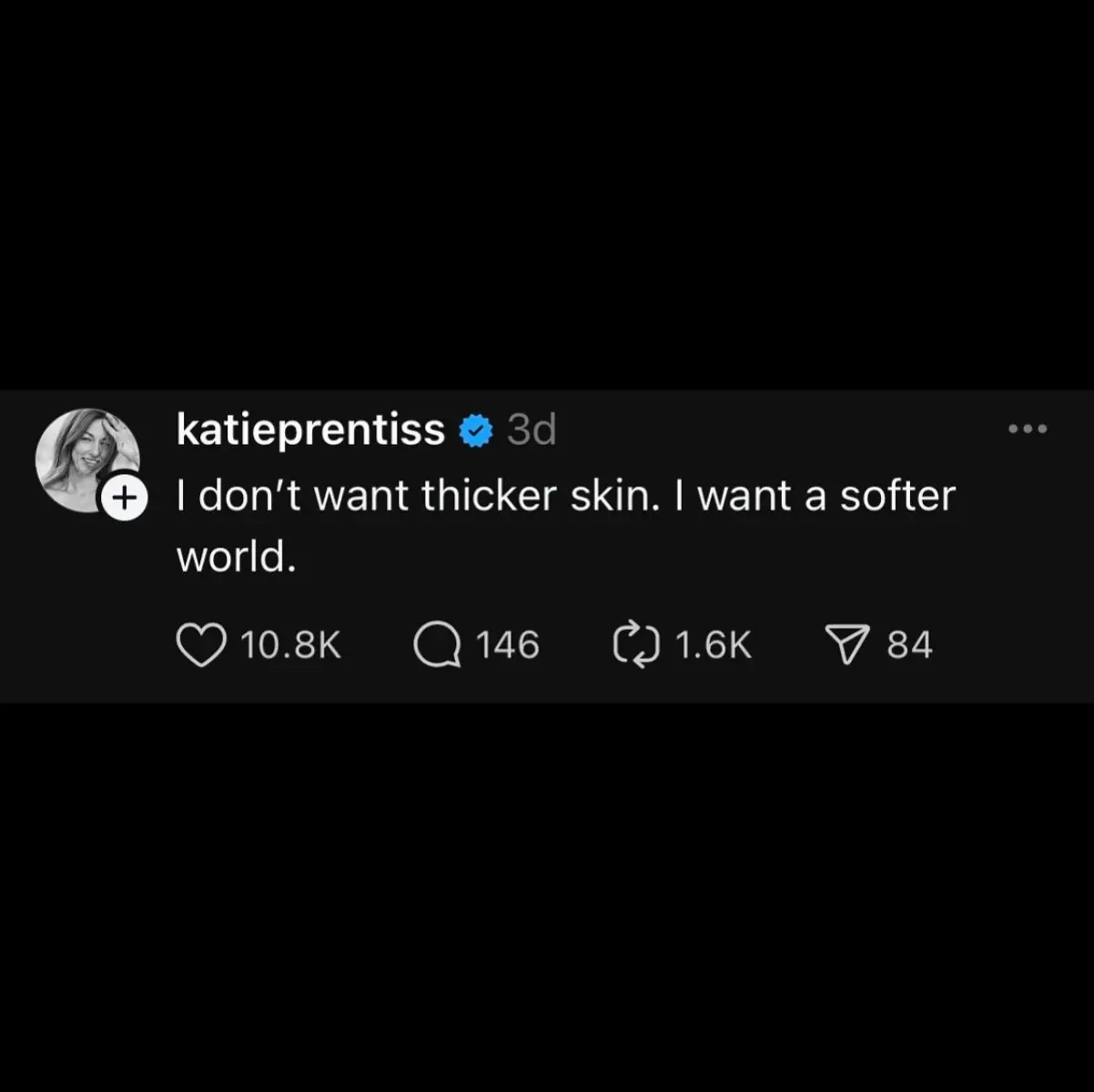Screen dimensions: 1094x1092
Task: Click the blue verified badge
Action: (476, 430)
